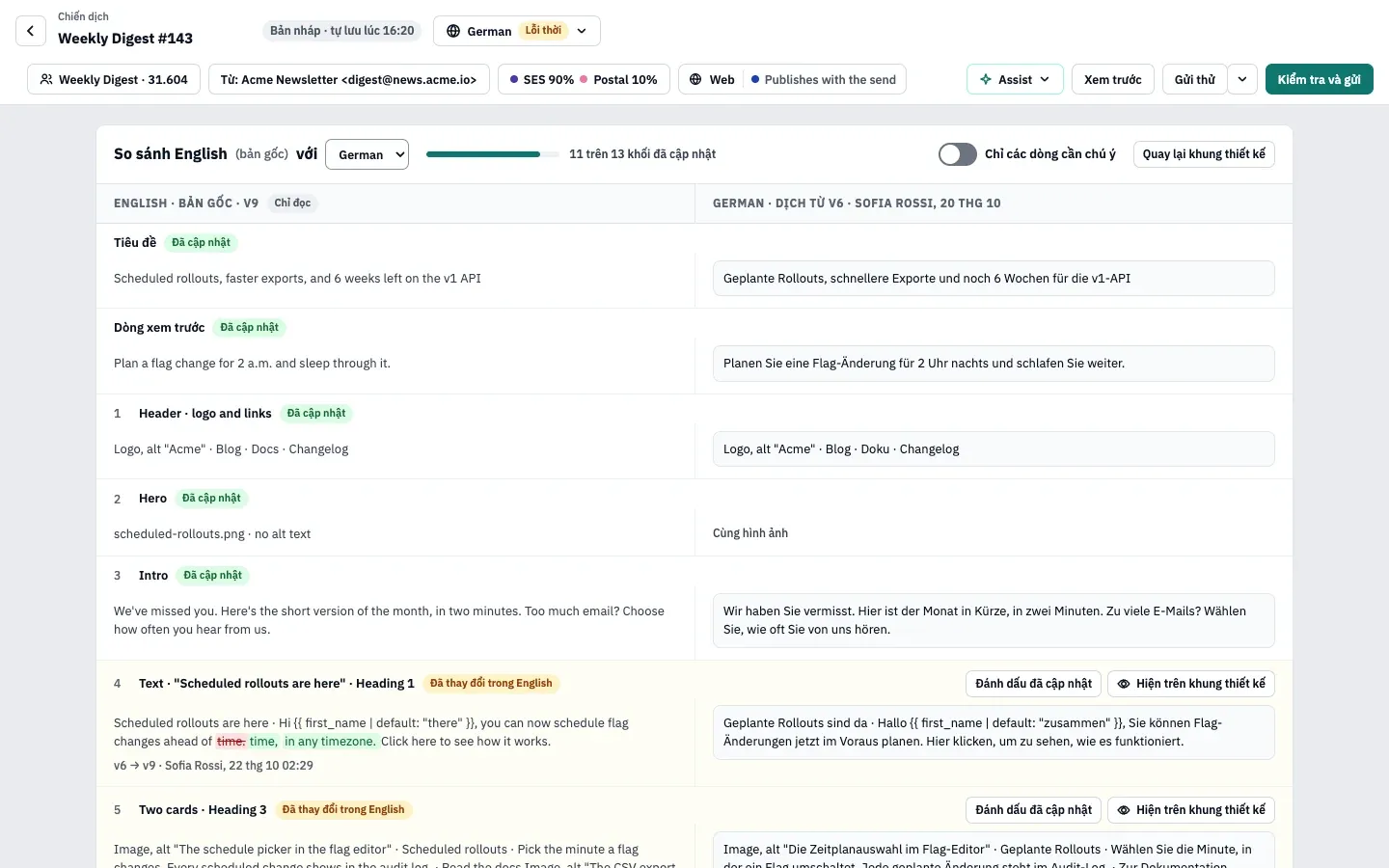Click Kiểm tra và gửi button
This screenshot has height=868, width=1389.
(x=1319, y=79)
